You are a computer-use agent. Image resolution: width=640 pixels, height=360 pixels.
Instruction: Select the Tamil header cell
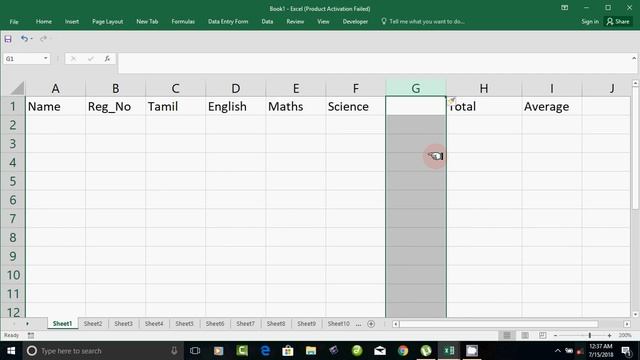point(176,106)
